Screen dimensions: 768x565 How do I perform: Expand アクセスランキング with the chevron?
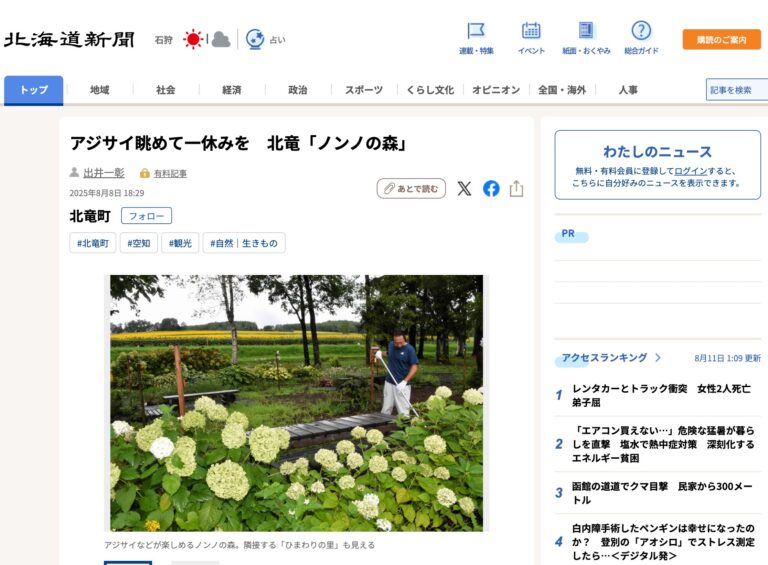coord(657,357)
